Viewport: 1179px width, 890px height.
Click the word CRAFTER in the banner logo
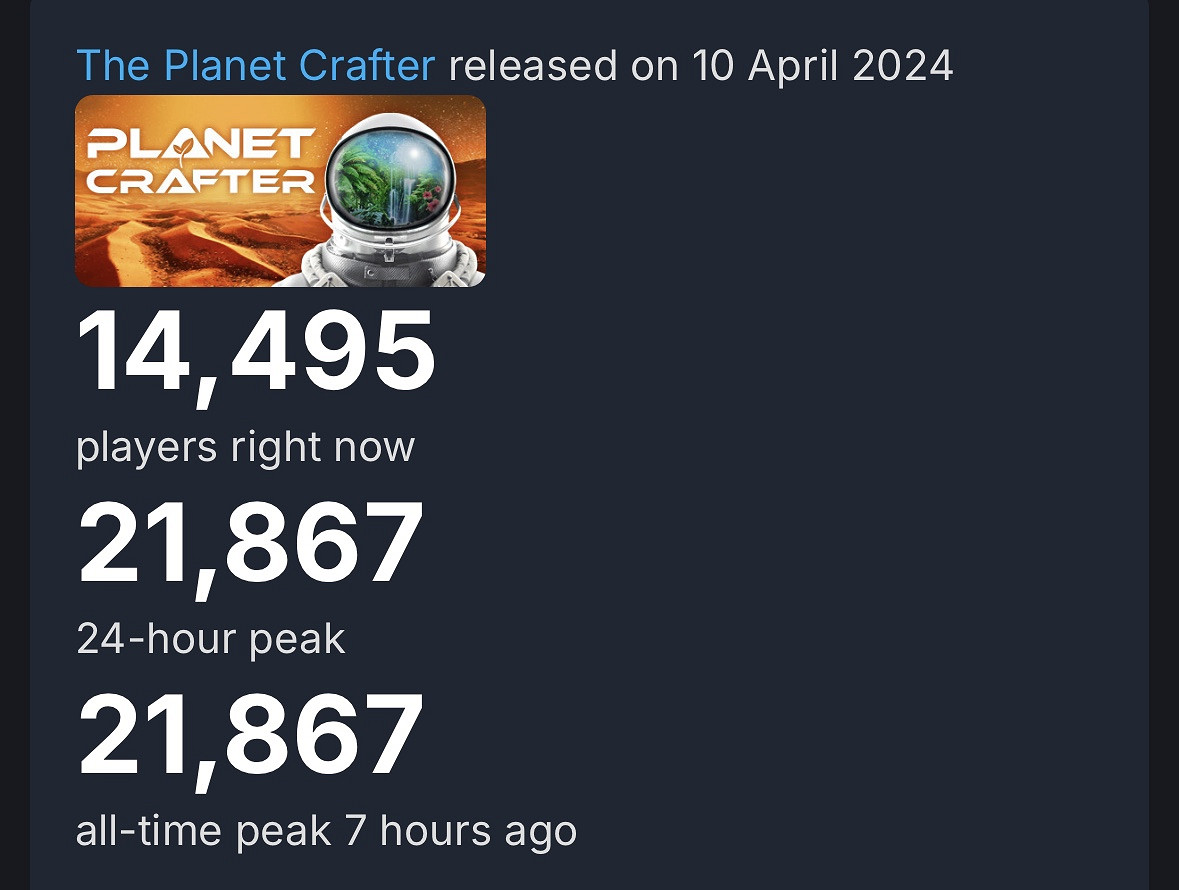pyautogui.click(x=200, y=181)
